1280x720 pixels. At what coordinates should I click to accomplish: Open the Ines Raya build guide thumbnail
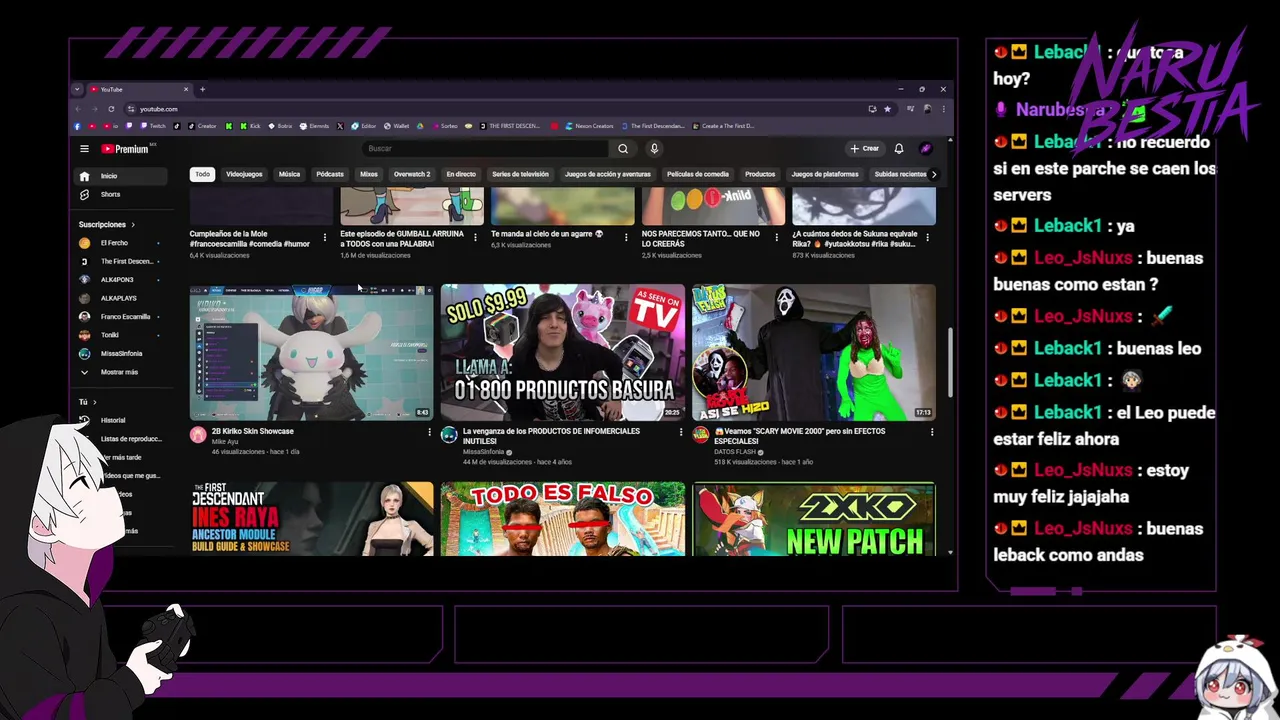(312, 519)
